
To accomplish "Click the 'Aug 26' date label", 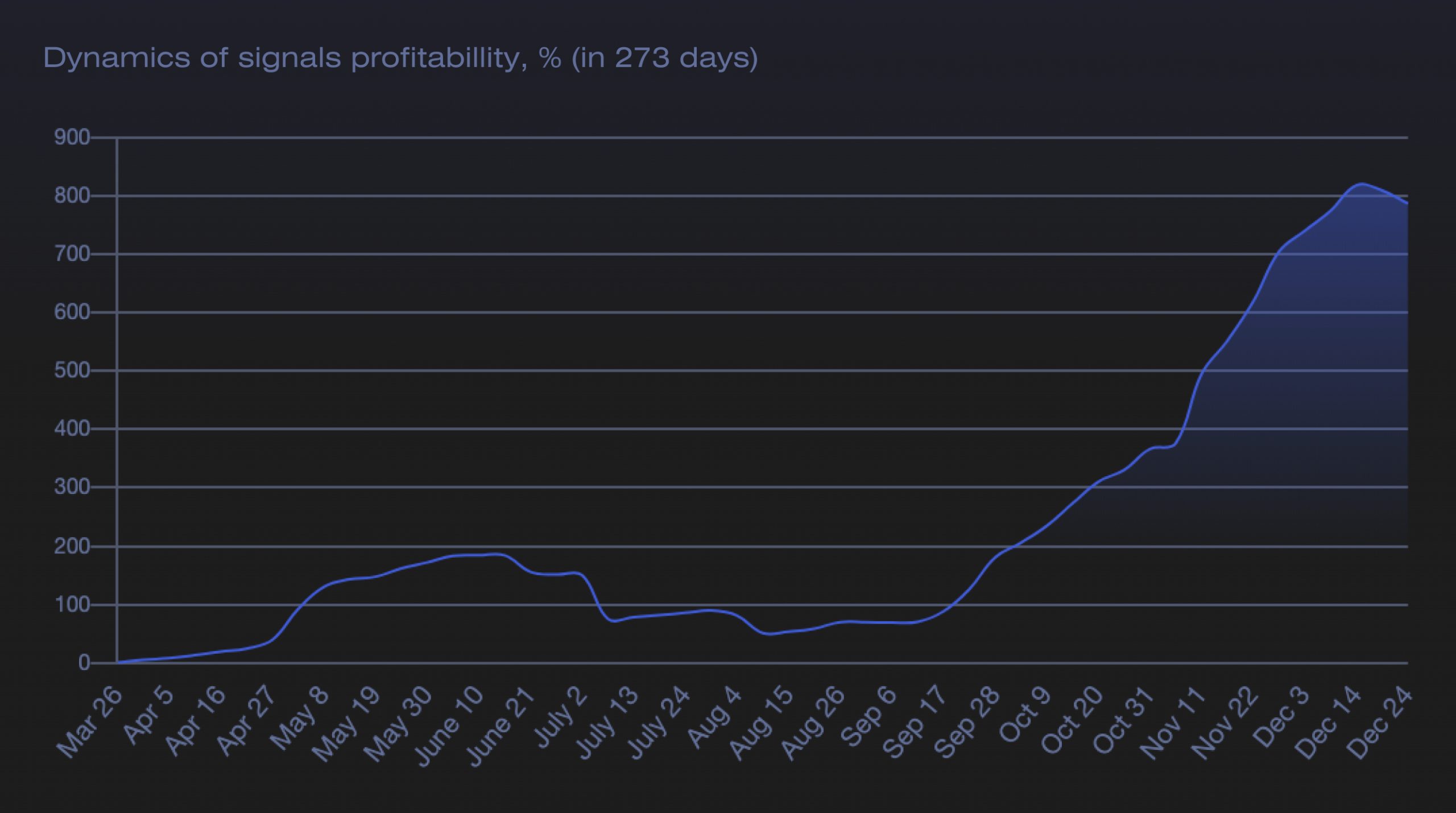I will click(812, 723).
